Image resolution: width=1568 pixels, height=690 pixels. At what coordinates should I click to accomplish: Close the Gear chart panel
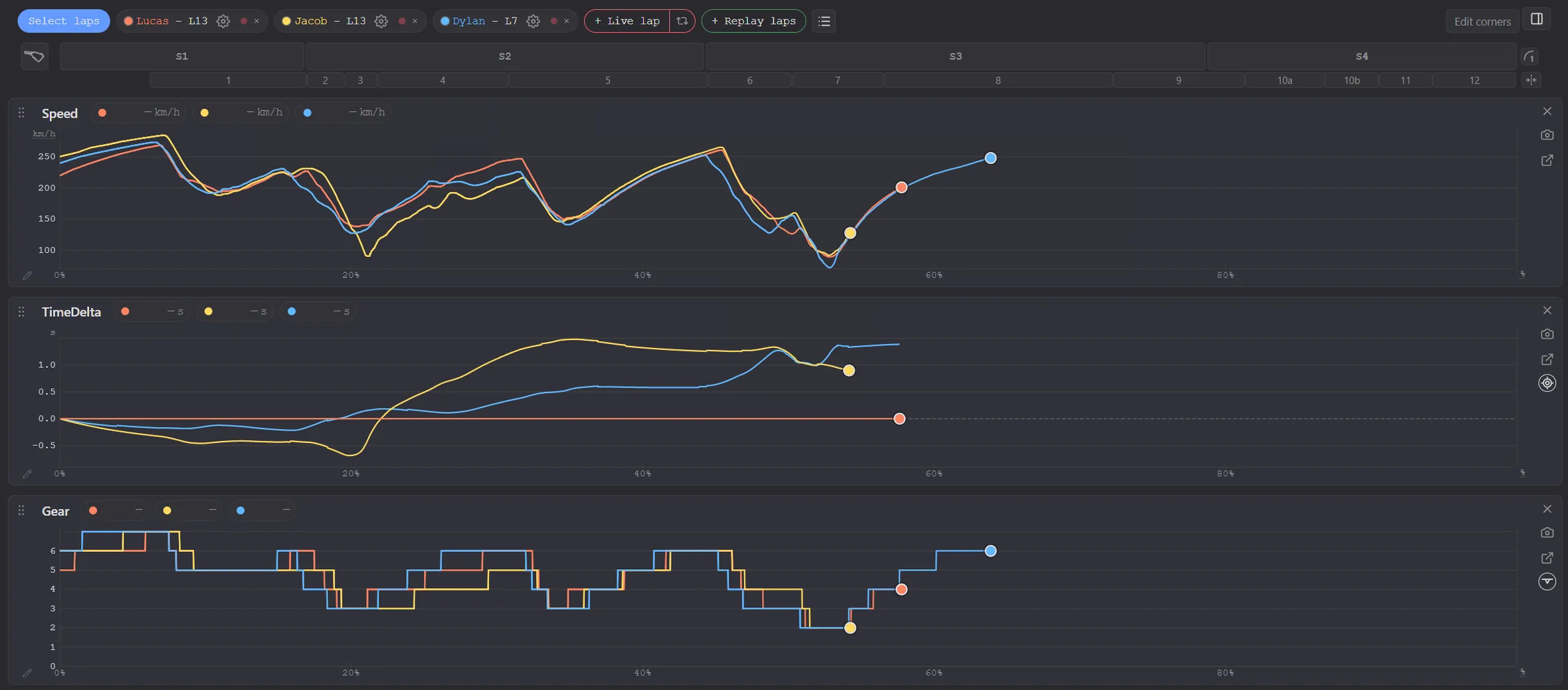point(1547,509)
